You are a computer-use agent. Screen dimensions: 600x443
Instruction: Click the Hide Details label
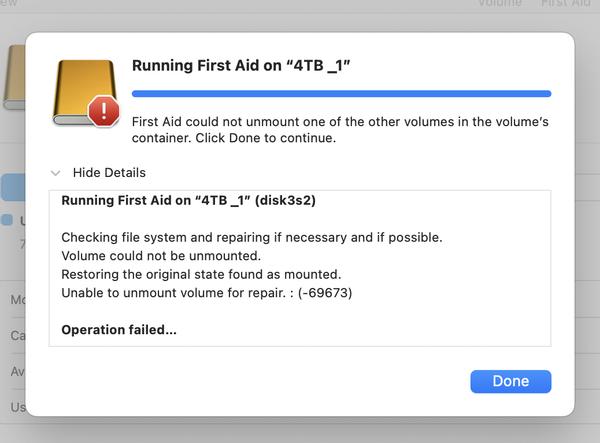coord(109,173)
